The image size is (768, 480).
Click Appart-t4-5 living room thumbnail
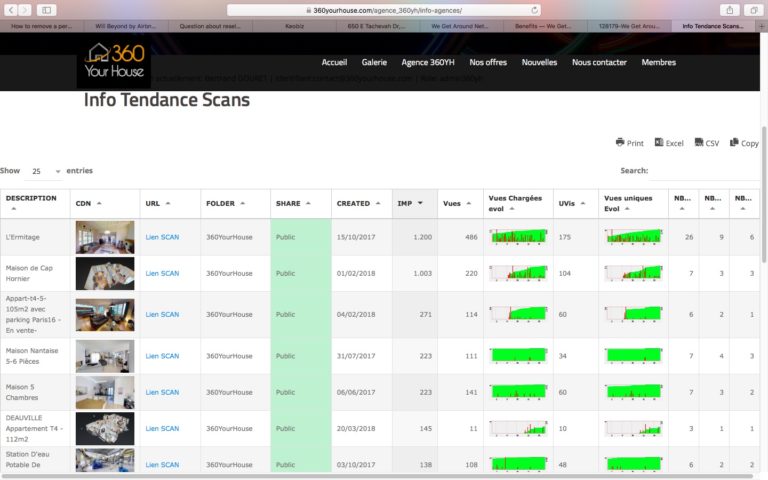(105, 315)
